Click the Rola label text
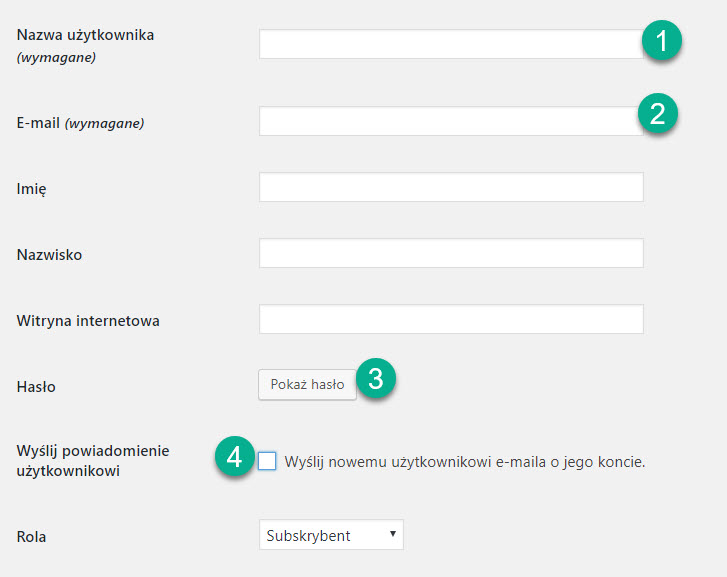The image size is (727, 577). tap(31, 537)
